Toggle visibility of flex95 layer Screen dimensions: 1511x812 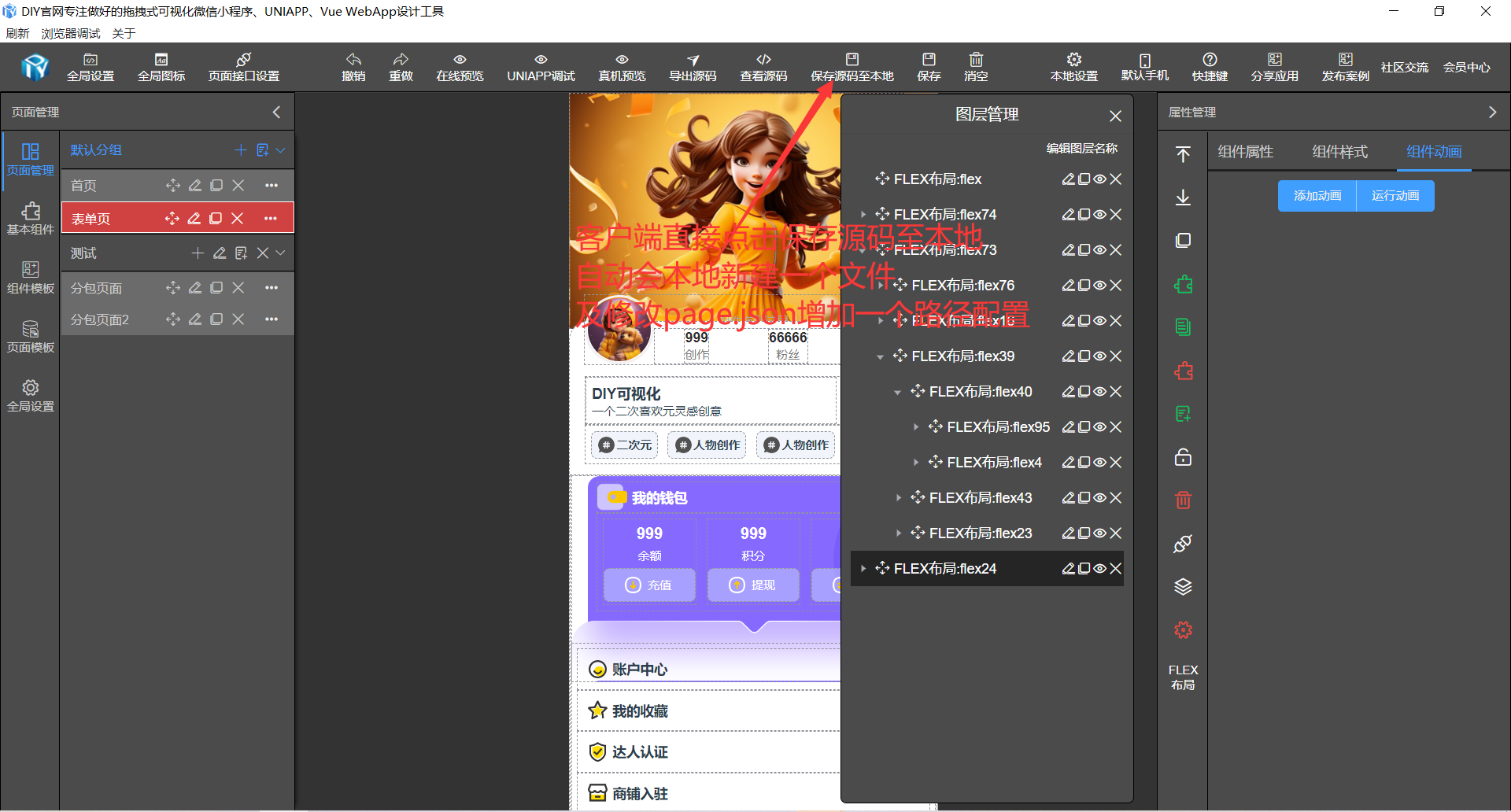tap(1099, 426)
